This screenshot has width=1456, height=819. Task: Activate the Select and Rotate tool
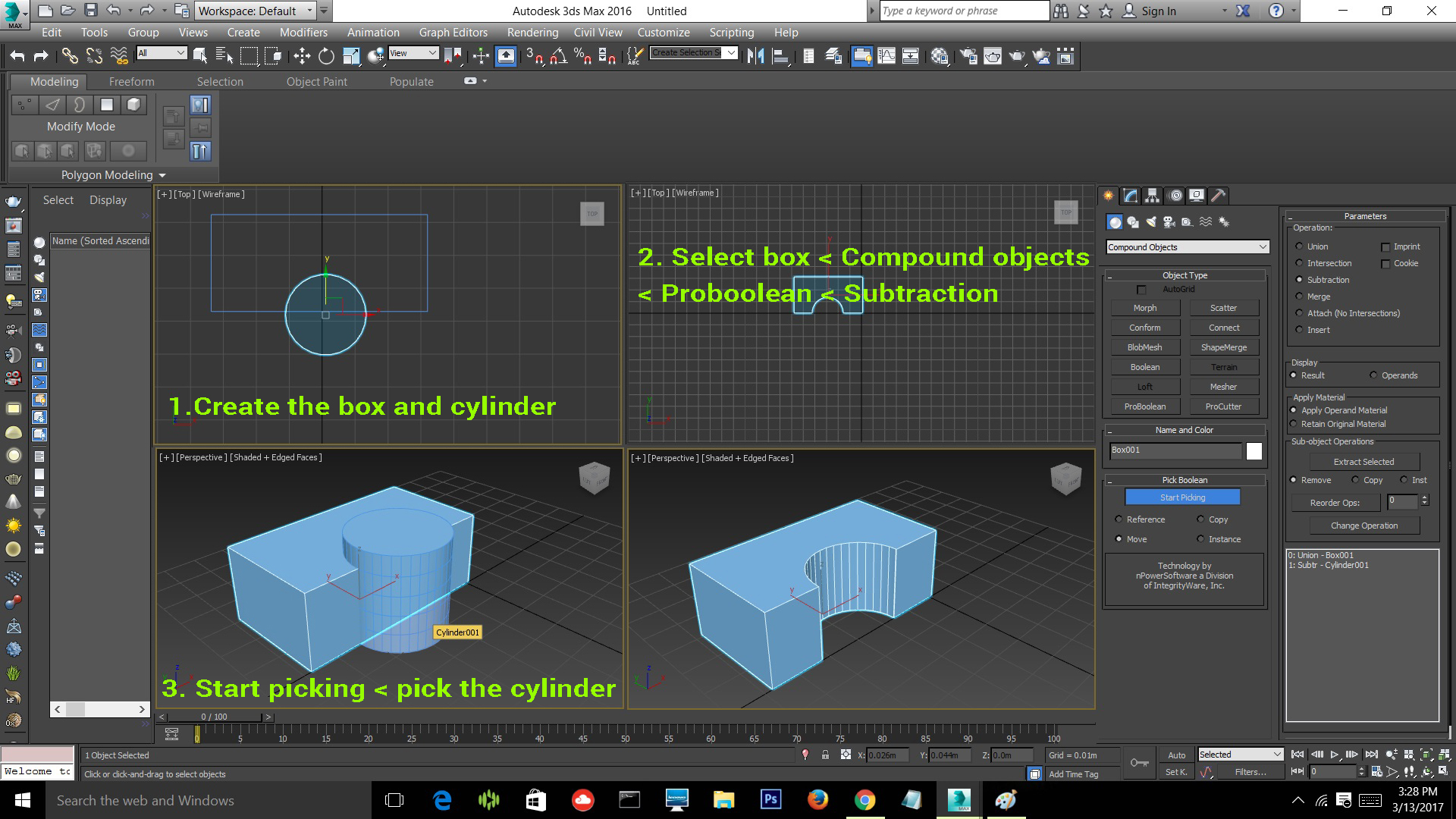pos(325,56)
